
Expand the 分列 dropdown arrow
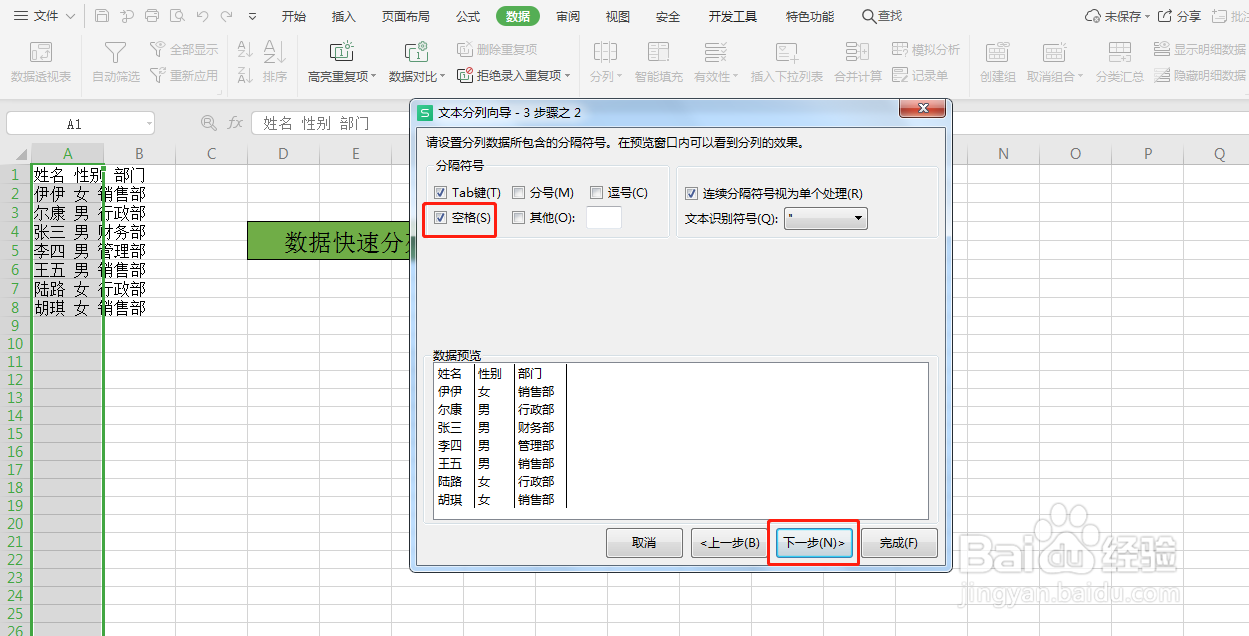[620, 74]
